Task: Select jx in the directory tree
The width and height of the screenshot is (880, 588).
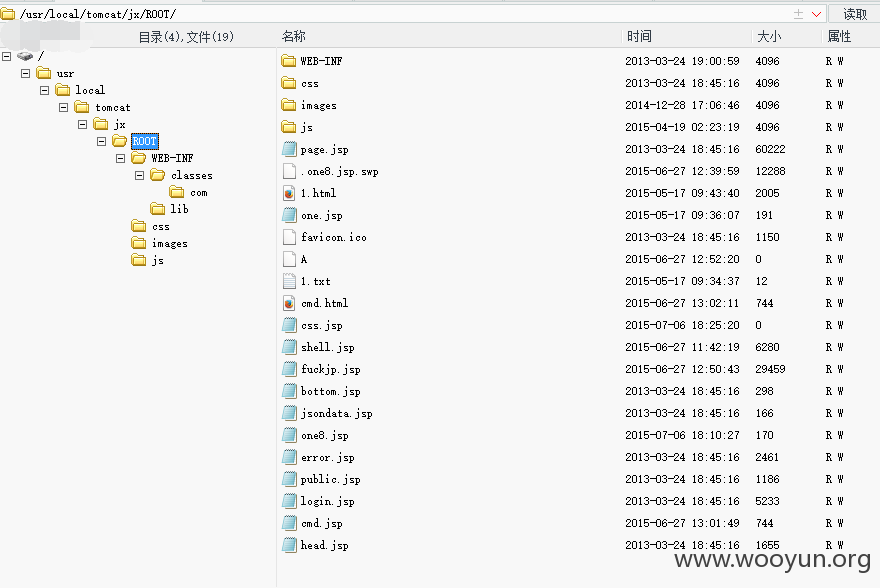Action: [x=120, y=124]
